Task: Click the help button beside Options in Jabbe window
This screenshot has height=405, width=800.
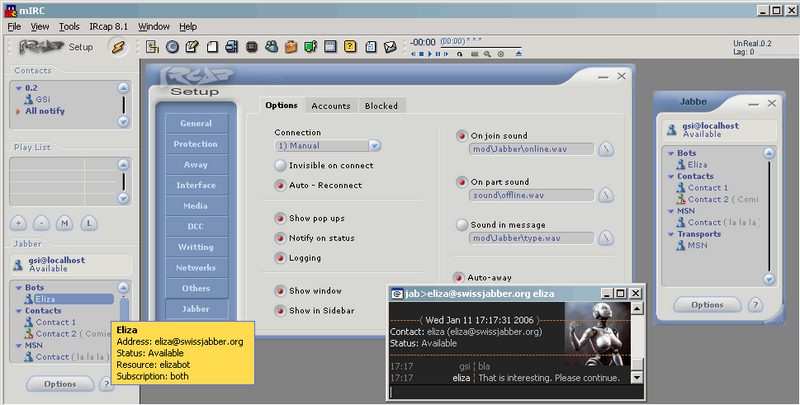Action: 756,304
